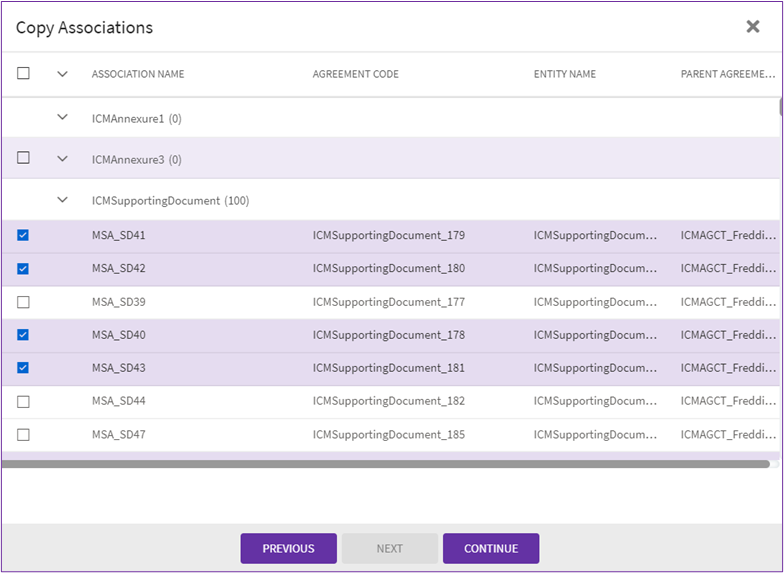Sort by Association Name column header

[x=138, y=74]
